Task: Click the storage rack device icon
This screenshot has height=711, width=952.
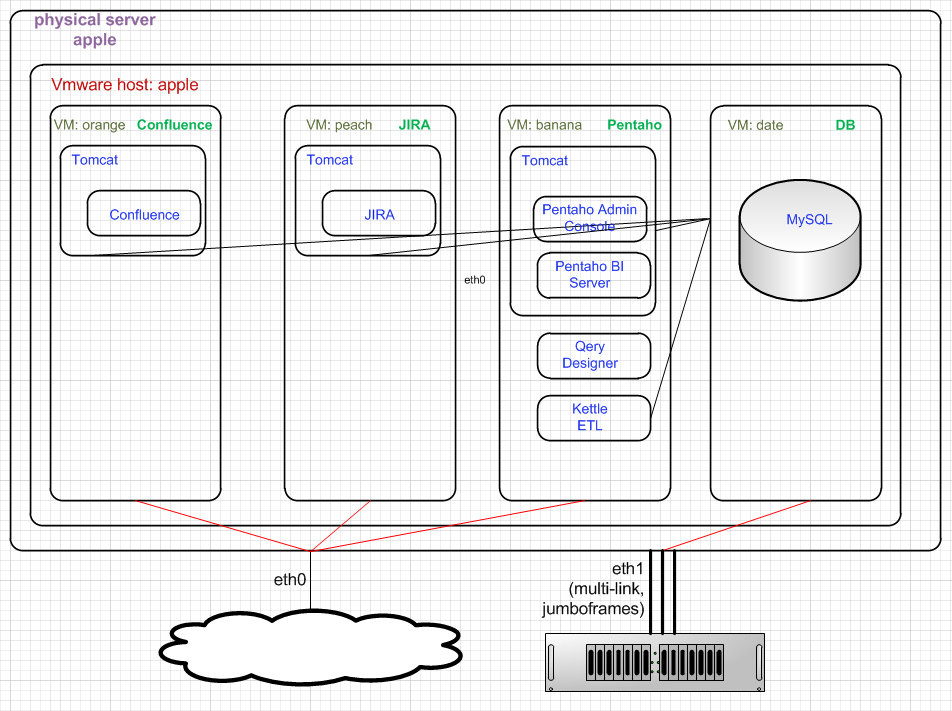Action: tap(654, 662)
